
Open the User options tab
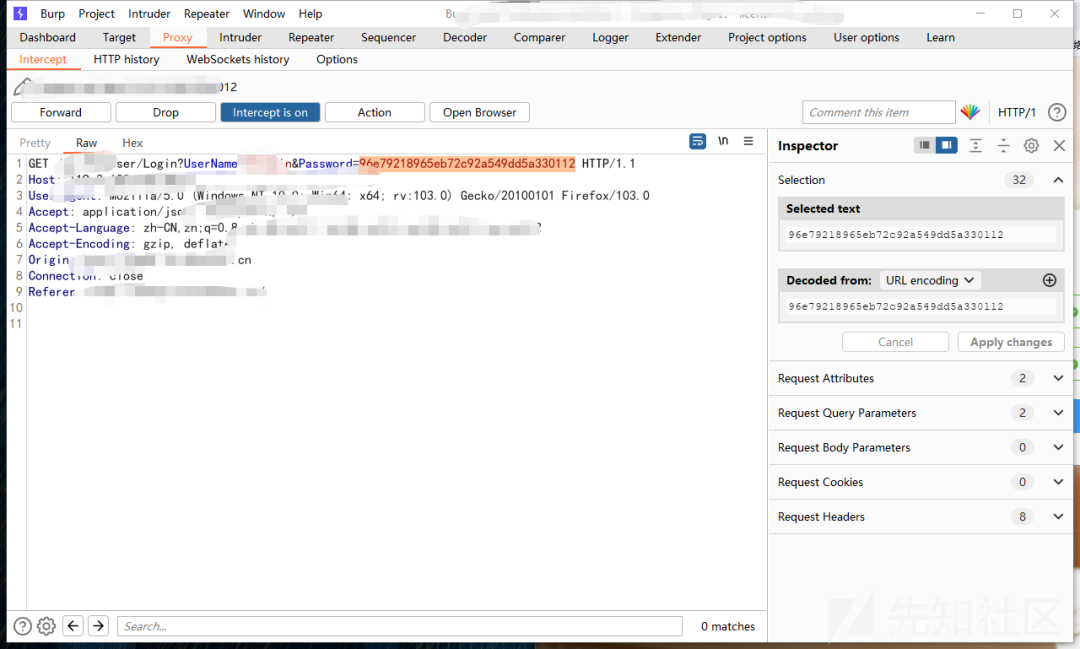tap(866, 37)
